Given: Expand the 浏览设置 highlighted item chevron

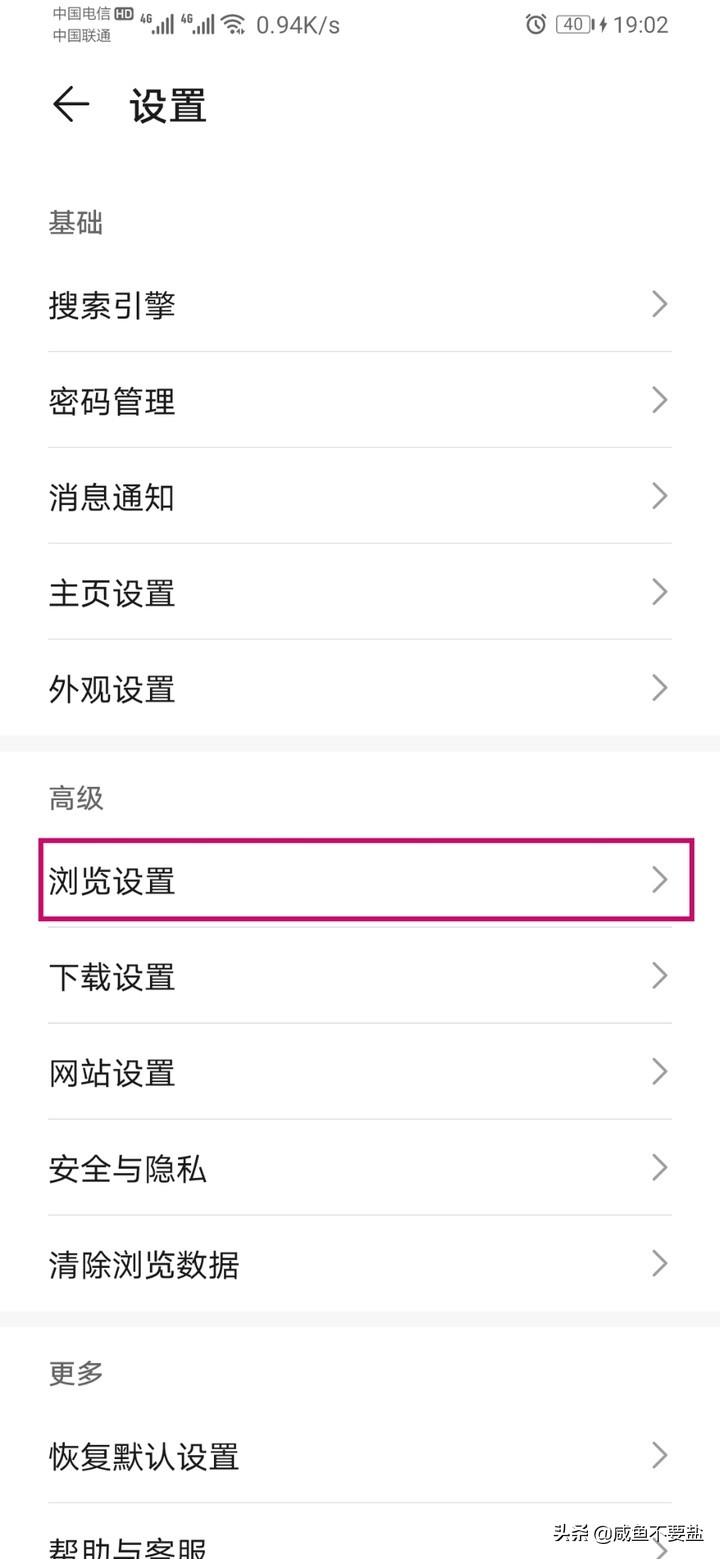Looking at the screenshot, I should pyautogui.click(x=658, y=880).
